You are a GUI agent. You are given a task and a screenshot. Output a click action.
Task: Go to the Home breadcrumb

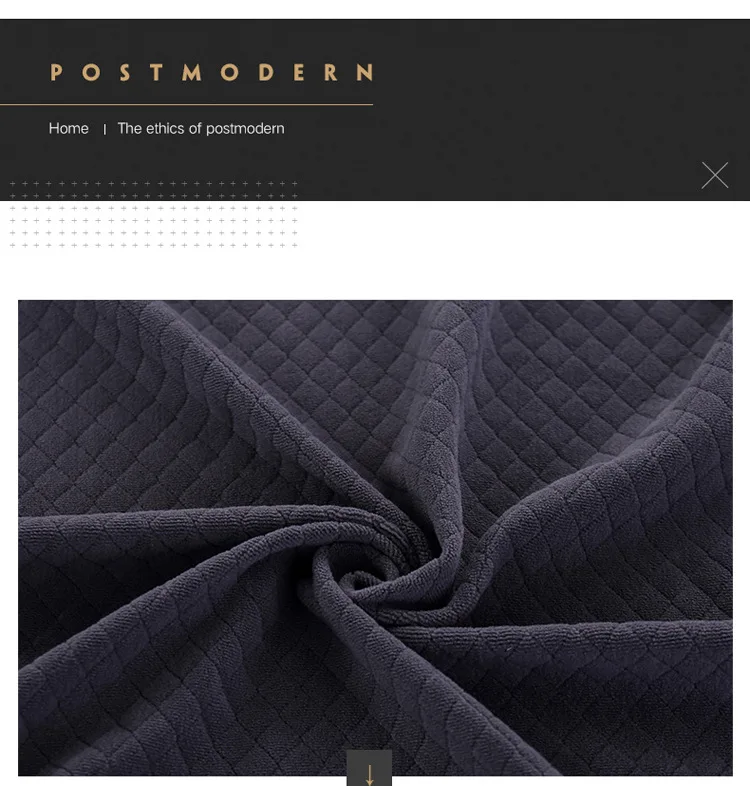[x=69, y=129]
